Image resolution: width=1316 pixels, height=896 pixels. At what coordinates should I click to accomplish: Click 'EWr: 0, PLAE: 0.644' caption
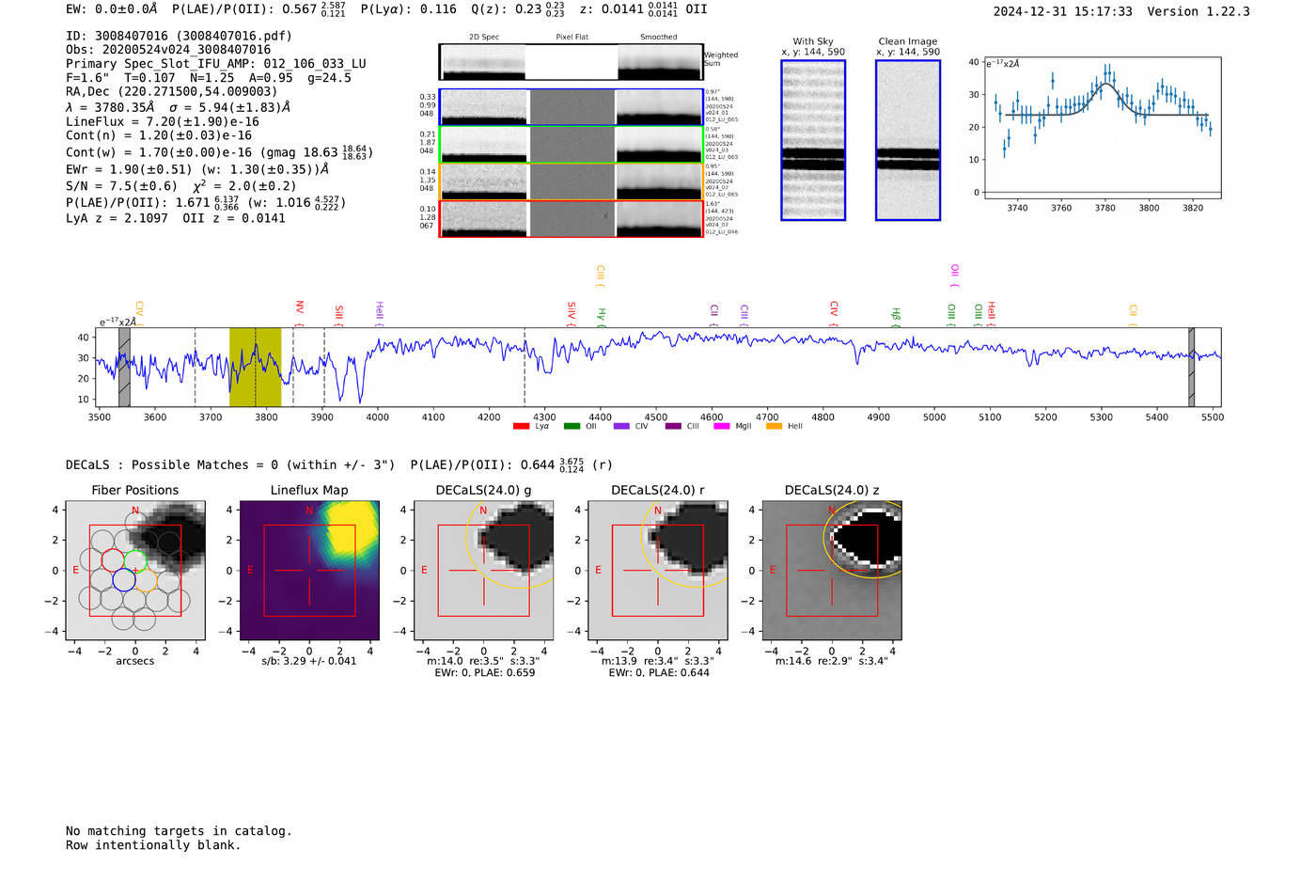pyautogui.click(x=659, y=672)
